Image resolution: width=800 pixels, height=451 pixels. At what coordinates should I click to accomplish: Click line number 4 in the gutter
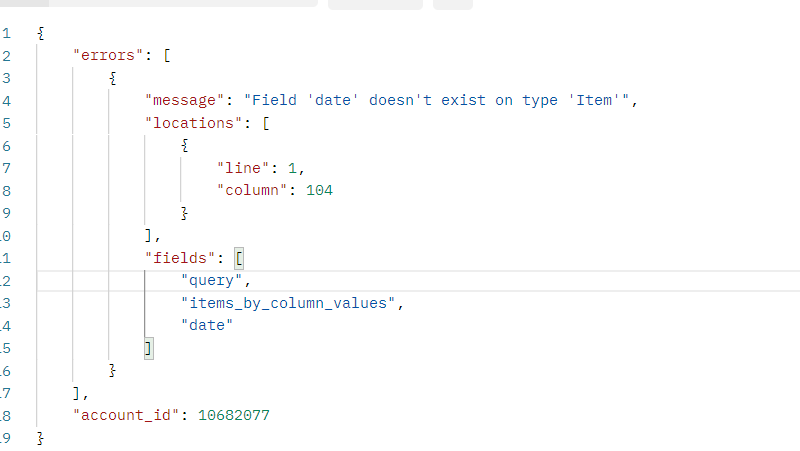pyautogui.click(x=6, y=100)
